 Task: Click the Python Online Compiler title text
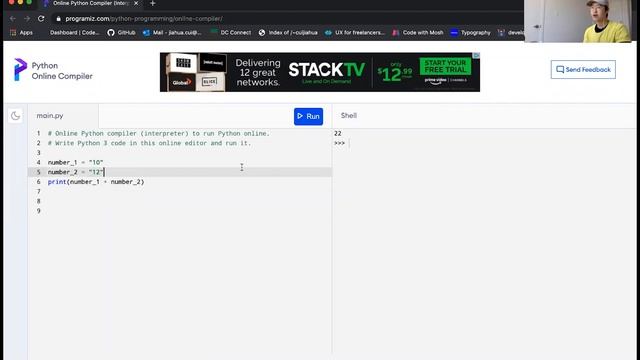[62, 71]
